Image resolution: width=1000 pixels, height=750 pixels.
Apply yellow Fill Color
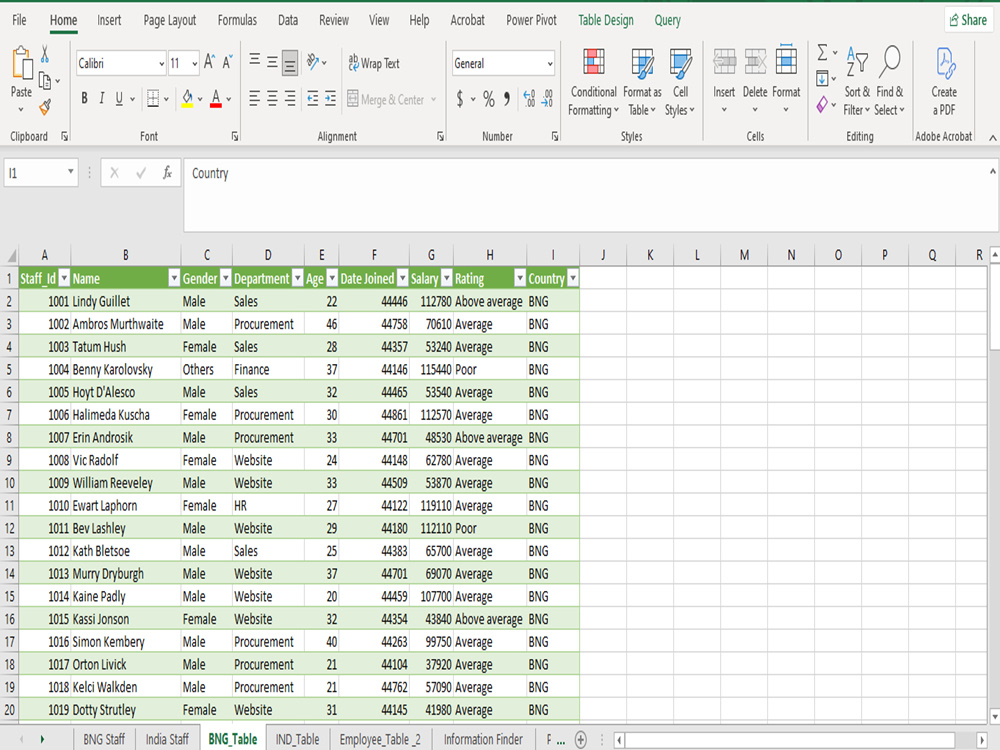188,98
